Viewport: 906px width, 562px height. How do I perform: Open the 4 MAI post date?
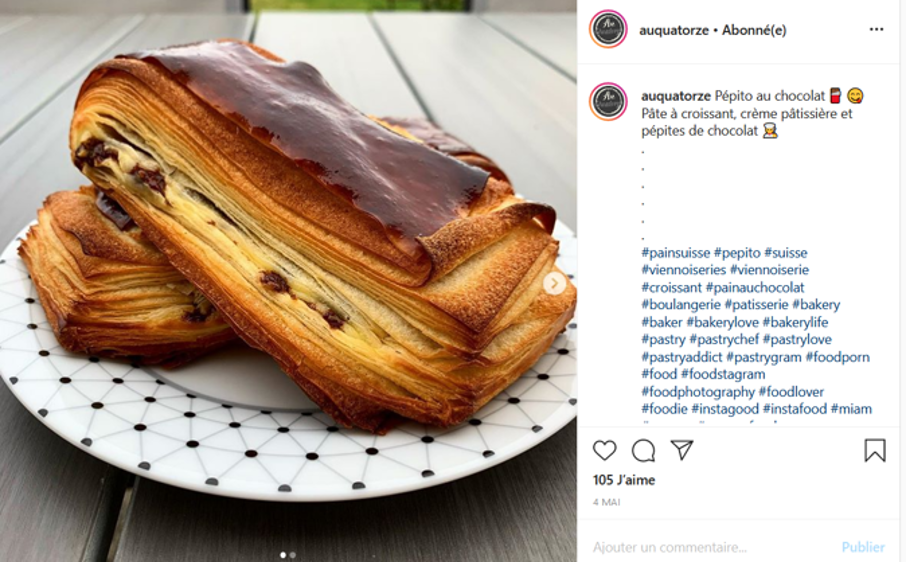tap(606, 502)
